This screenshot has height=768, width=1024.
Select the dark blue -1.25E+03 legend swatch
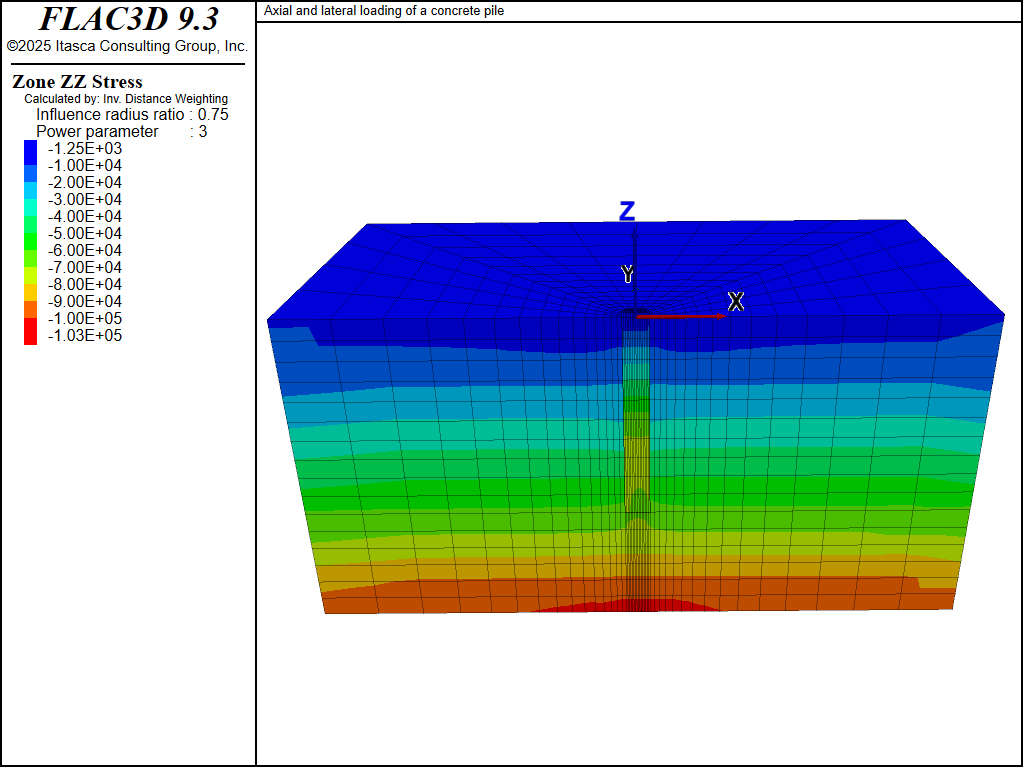point(30,149)
